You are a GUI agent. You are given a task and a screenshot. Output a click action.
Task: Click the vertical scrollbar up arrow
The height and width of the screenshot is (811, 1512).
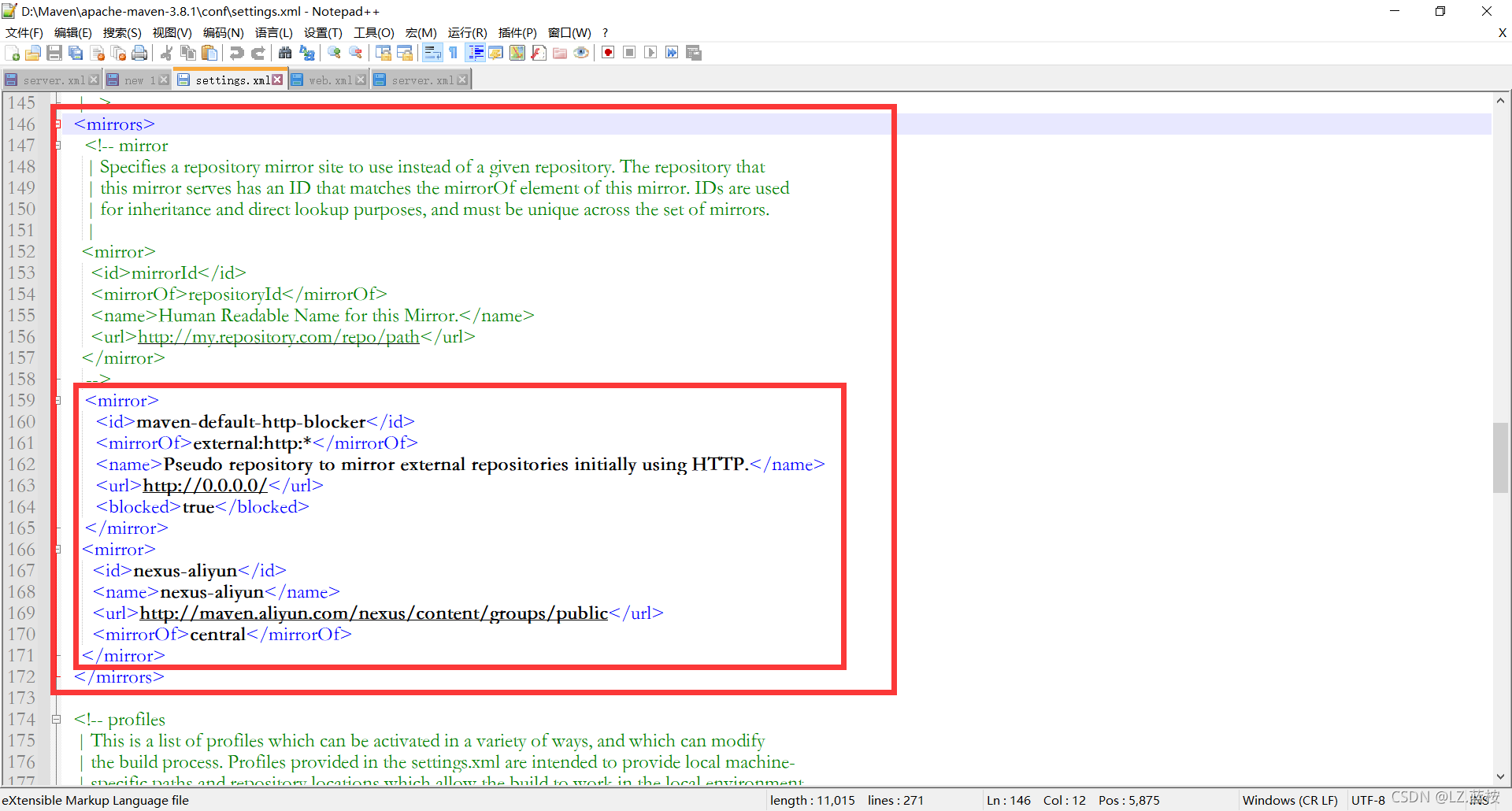(x=1500, y=100)
